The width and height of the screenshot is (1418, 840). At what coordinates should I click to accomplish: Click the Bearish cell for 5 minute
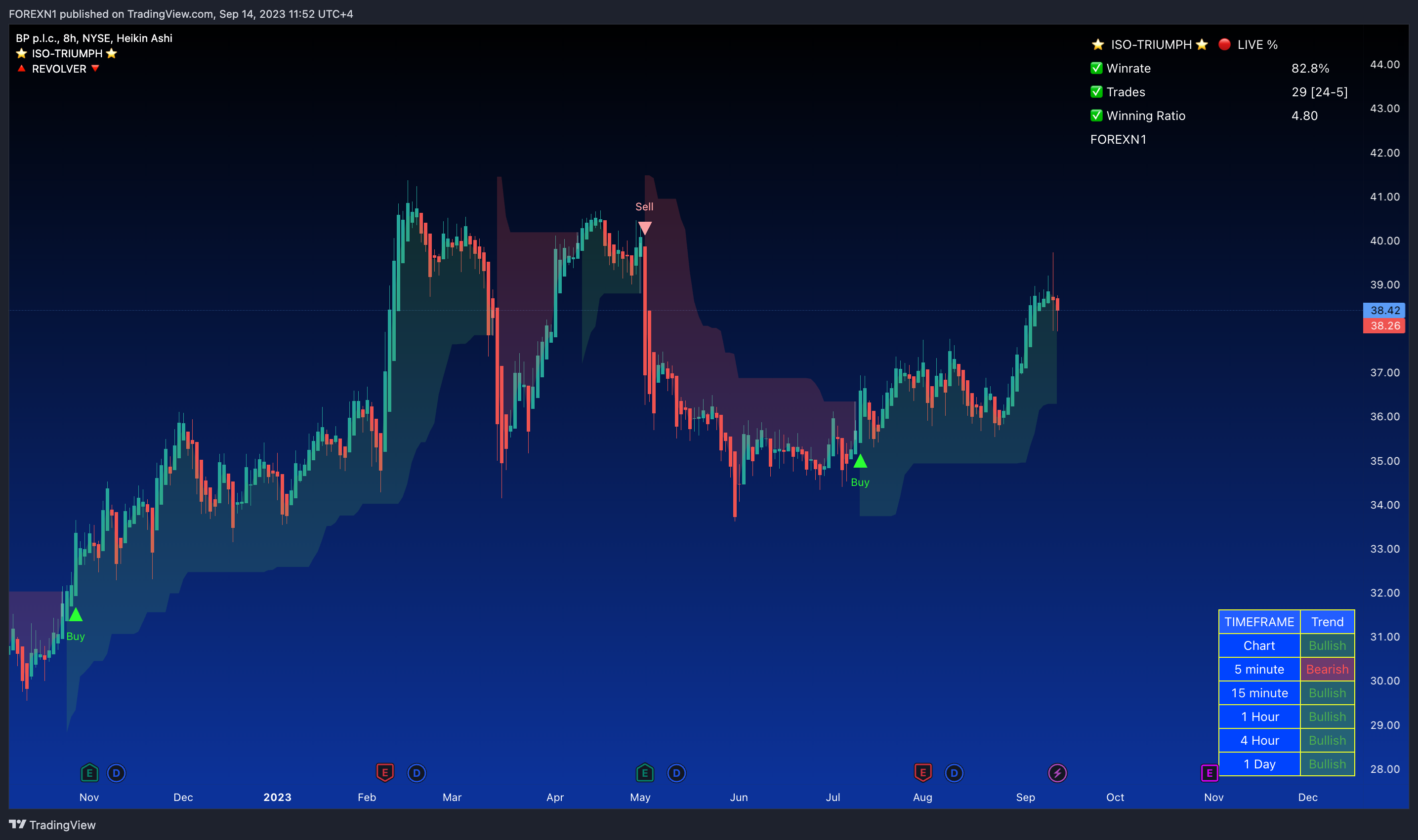coord(1327,669)
